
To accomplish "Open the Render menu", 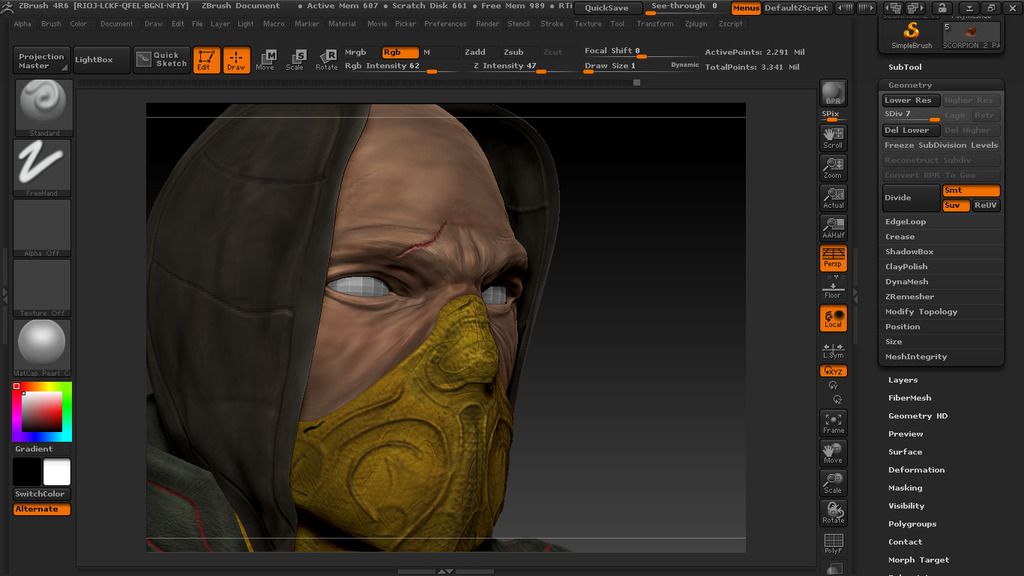I will 487,24.
